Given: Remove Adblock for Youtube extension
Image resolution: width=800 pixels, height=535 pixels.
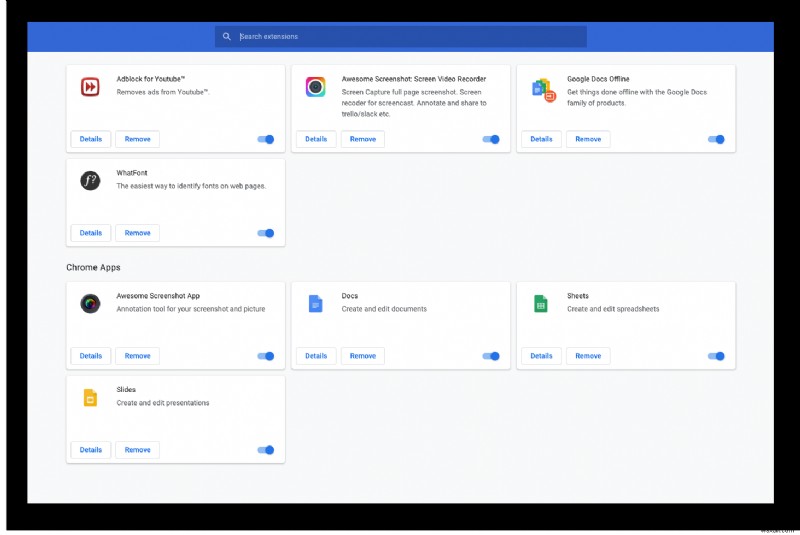Looking at the screenshot, I should pyautogui.click(x=137, y=139).
